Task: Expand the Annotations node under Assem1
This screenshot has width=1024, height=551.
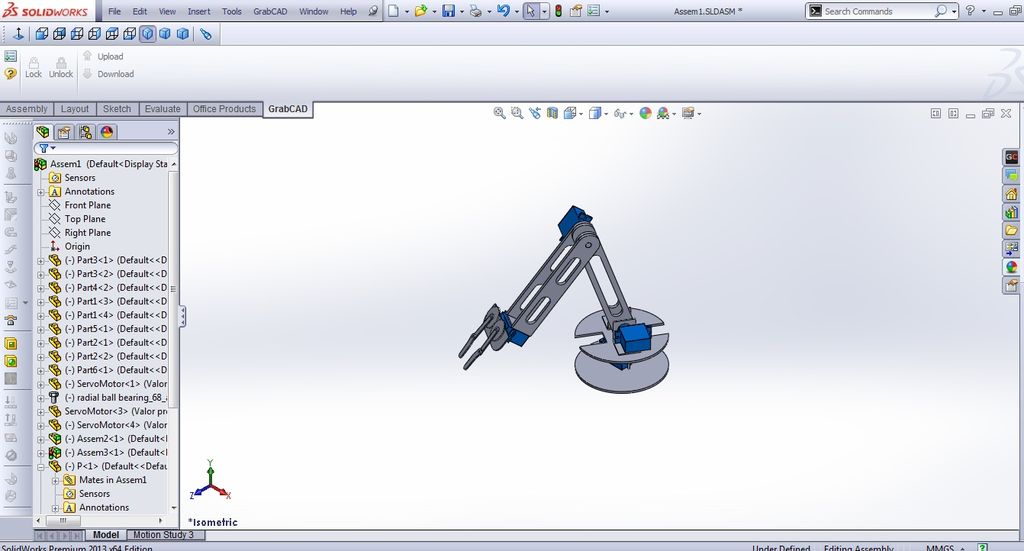Action: point(41,192)
